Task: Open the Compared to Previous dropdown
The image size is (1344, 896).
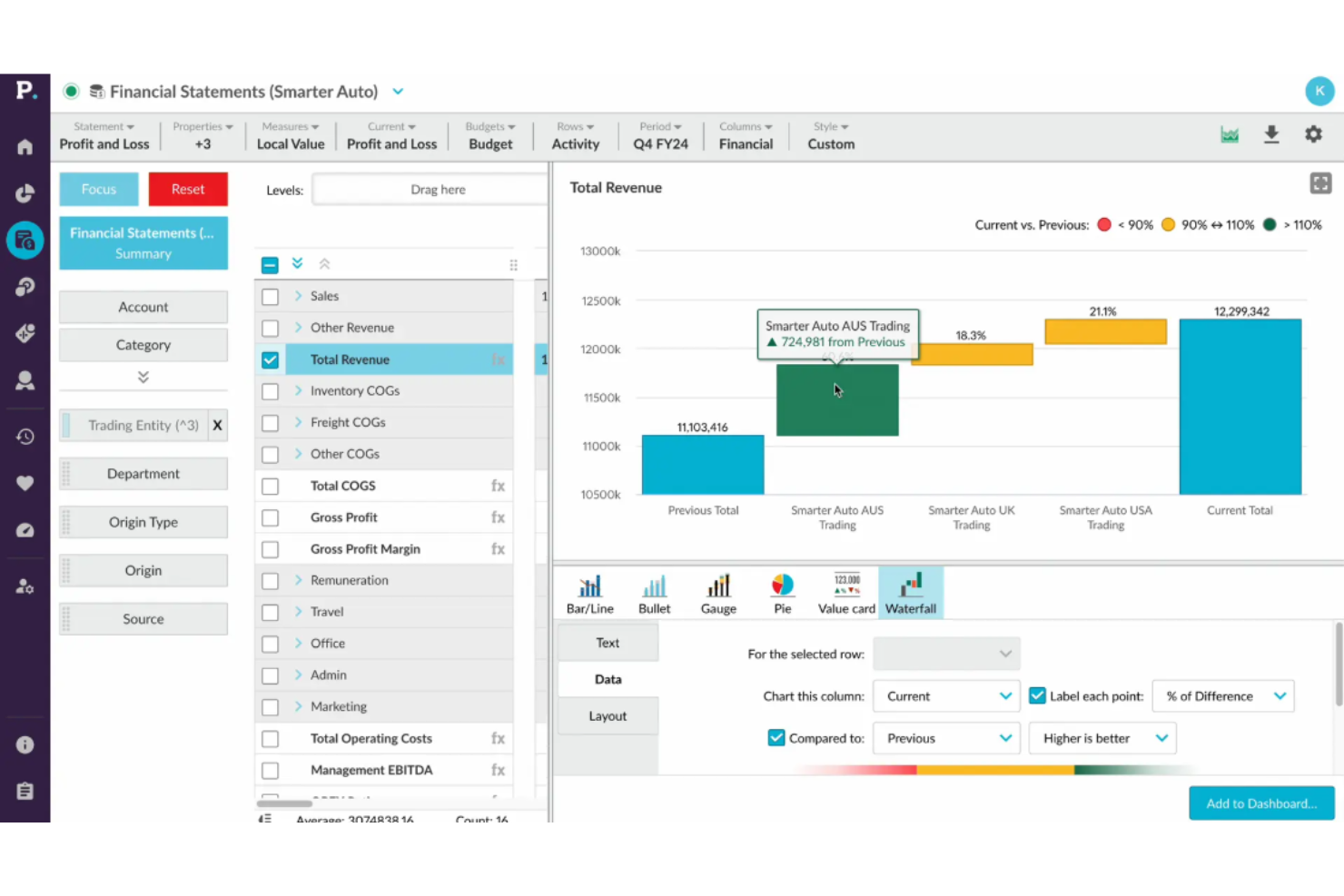Action: pos(946,738)
